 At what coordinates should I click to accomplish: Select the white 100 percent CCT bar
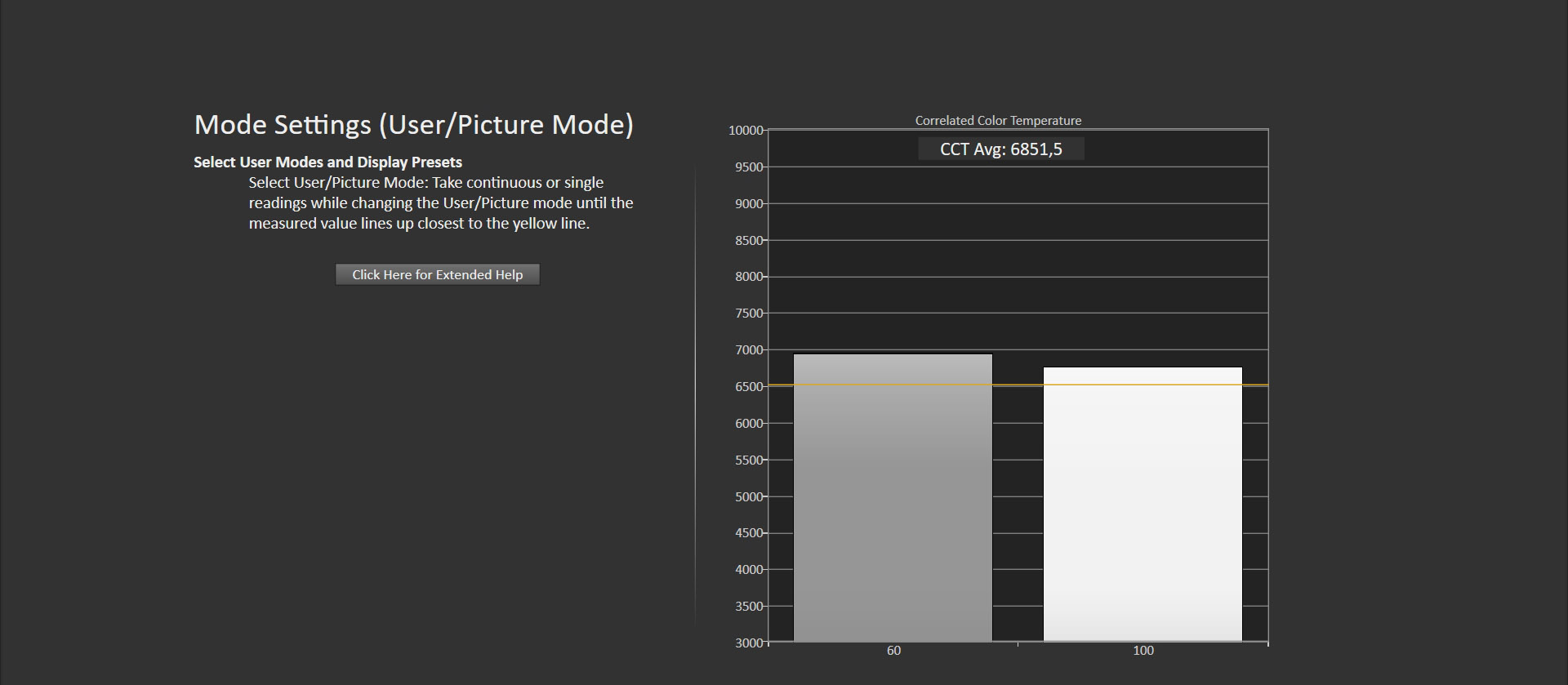pos(1143,505)
